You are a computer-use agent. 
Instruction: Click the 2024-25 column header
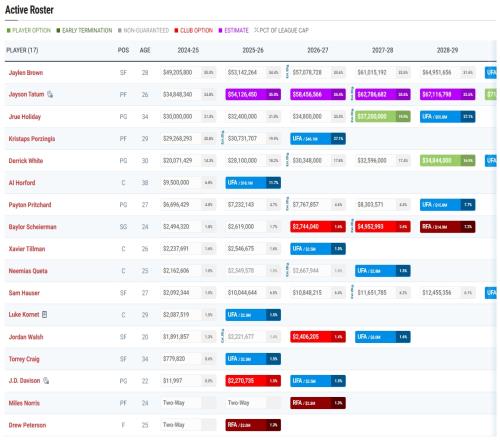(188, 50)
